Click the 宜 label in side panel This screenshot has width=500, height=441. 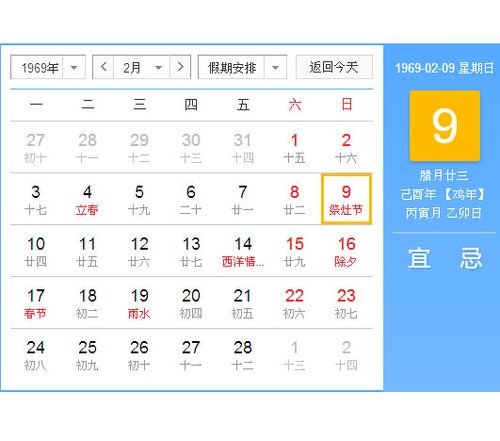point(419,258)
